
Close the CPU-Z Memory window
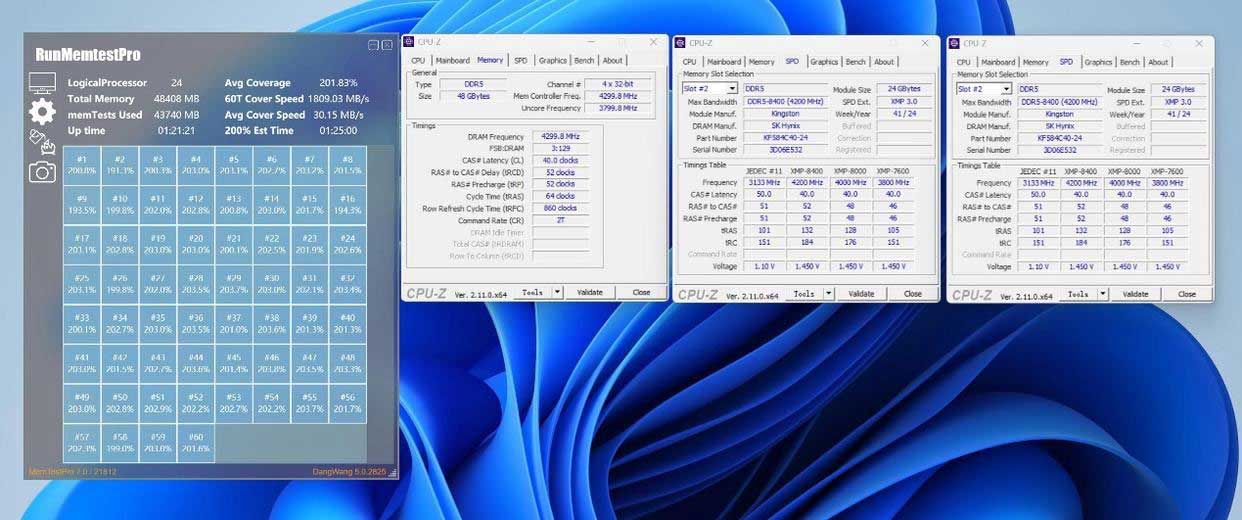click(x=654, y=42)
